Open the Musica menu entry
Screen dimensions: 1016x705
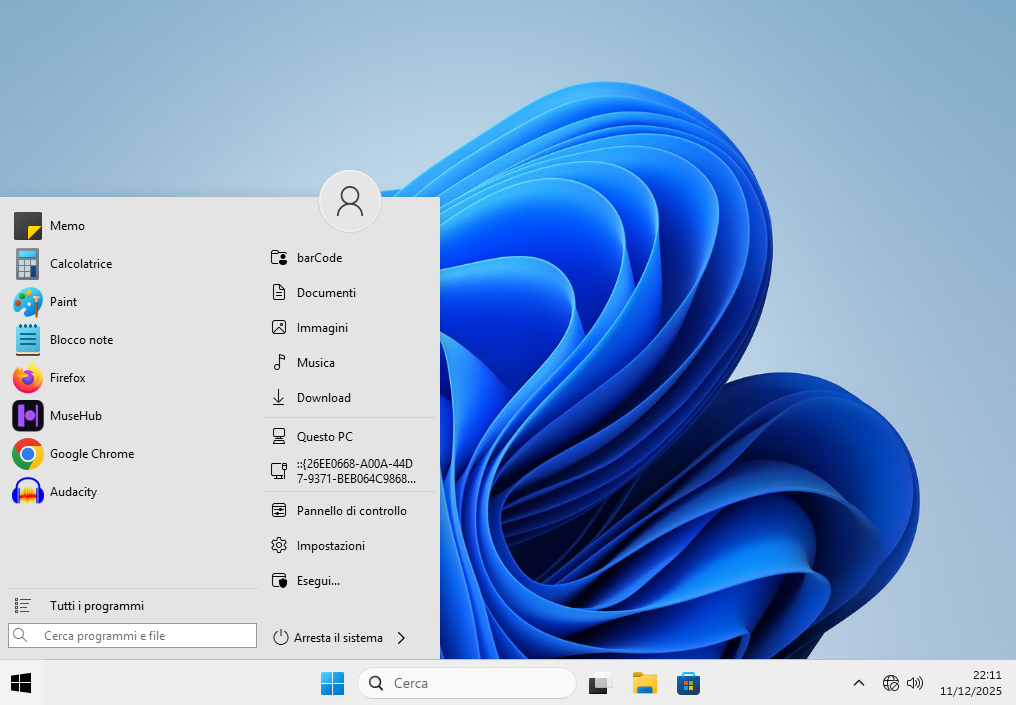pos(349,363)
